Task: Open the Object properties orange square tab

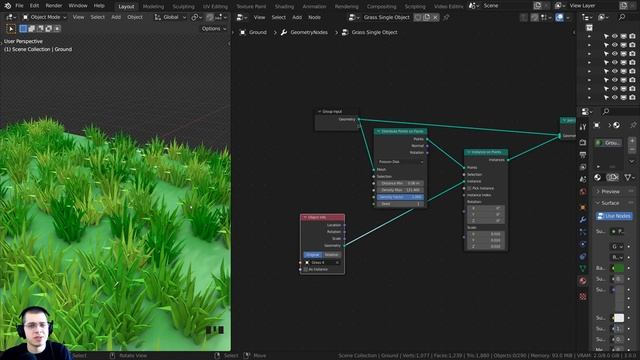Action: coord(583,207)
